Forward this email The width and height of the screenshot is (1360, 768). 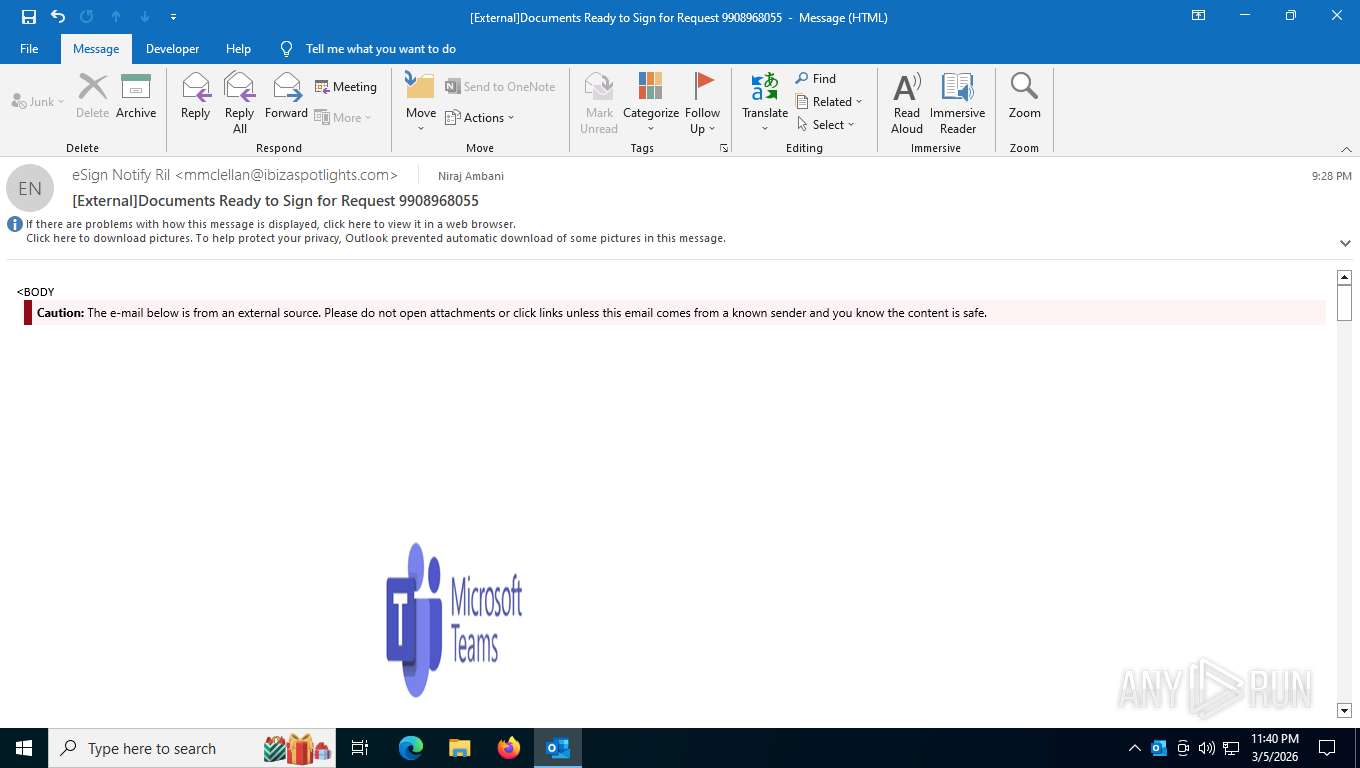286,96
